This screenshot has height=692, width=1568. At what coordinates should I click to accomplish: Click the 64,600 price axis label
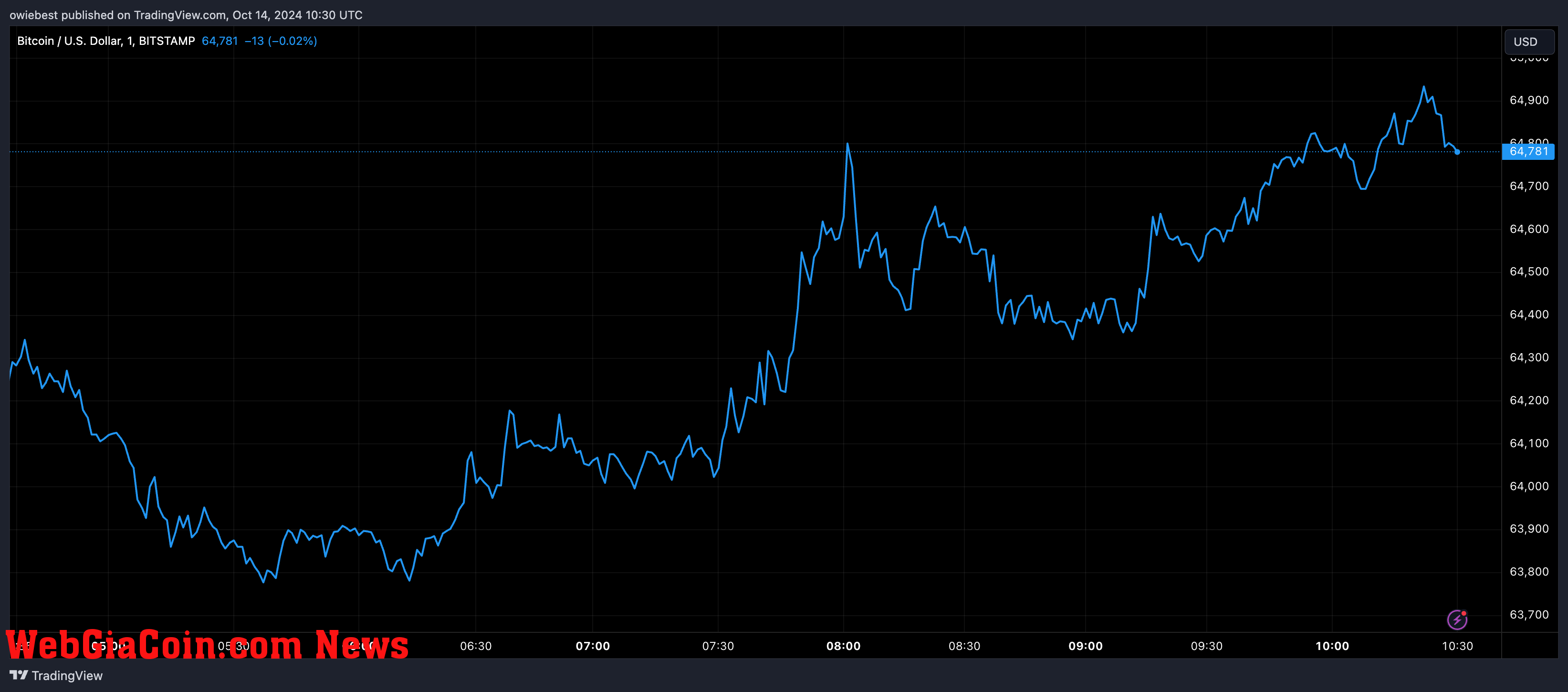coord(1529,229)
